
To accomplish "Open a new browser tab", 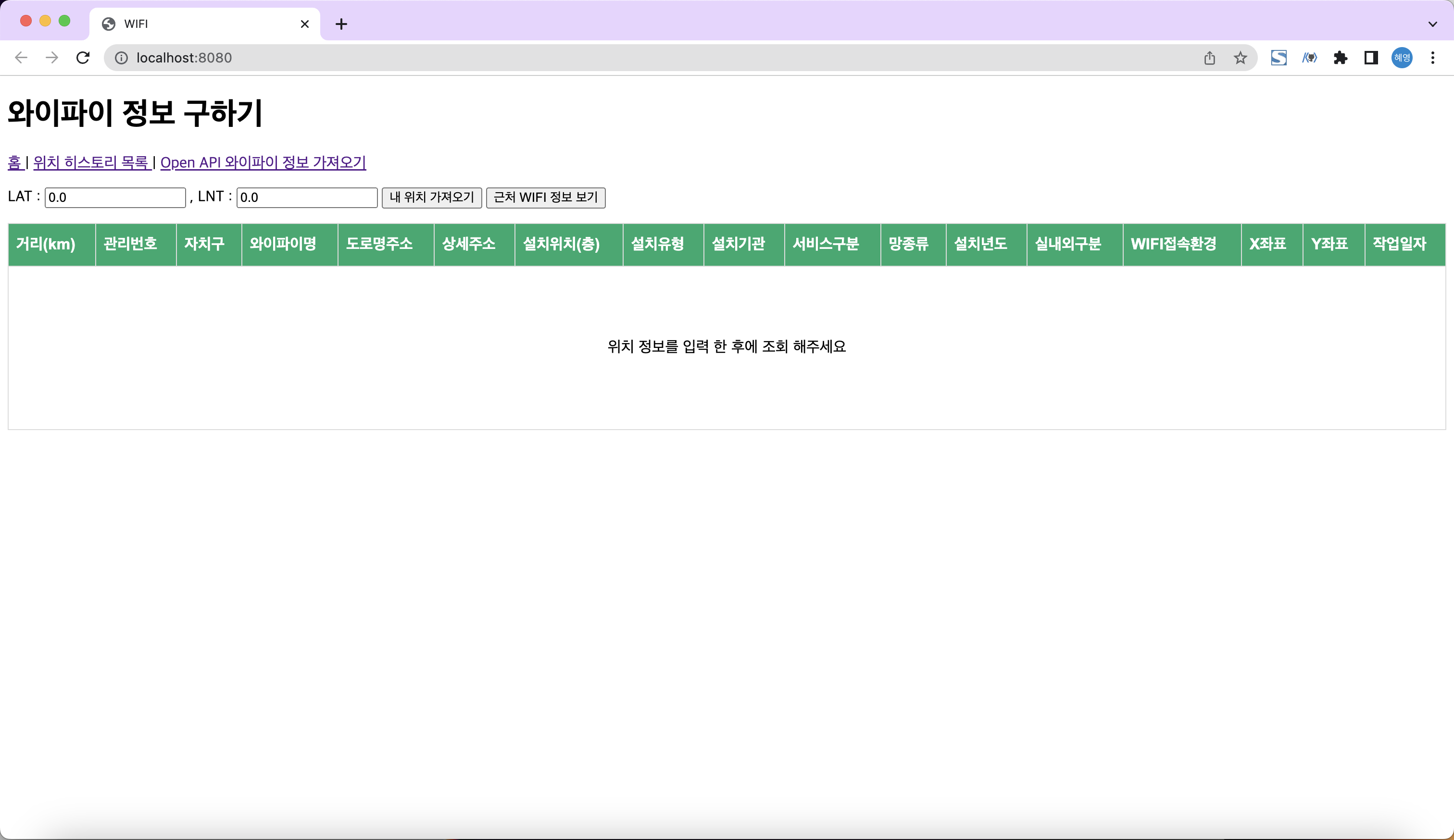I will click(x=341, y=24).
